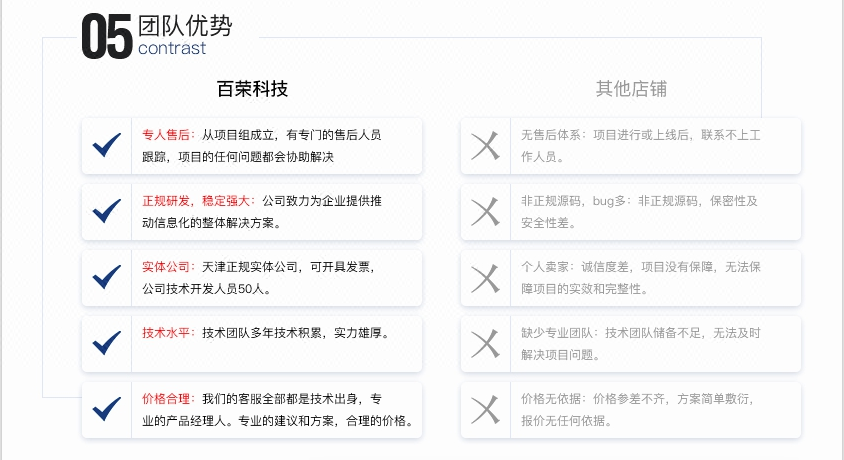844x460 pixels.
Task: Select the 其他店铺 column heading
Action: [631, 89]
